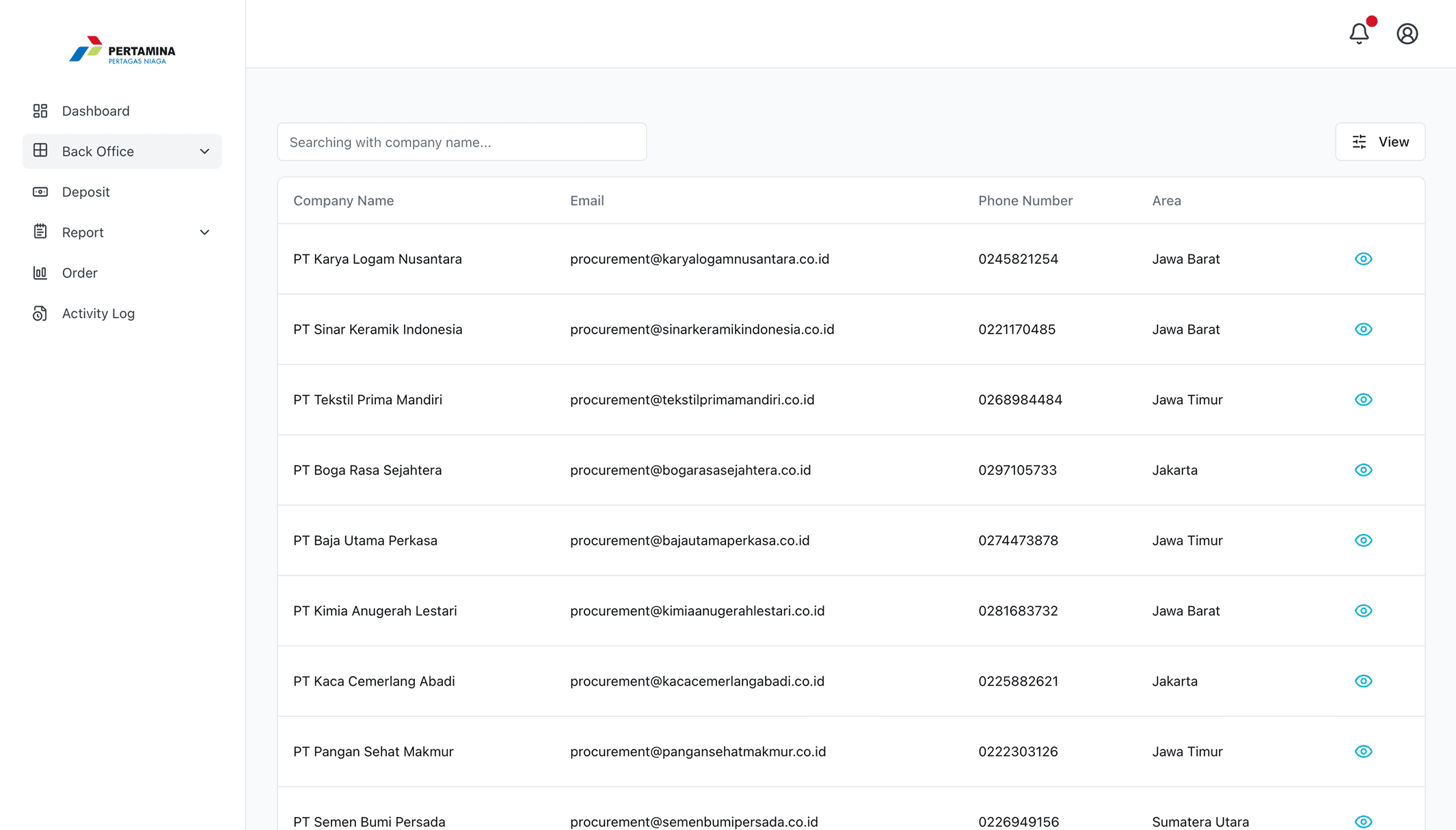Click phone number 0245821254
1456x830 pixels.
1018,259
